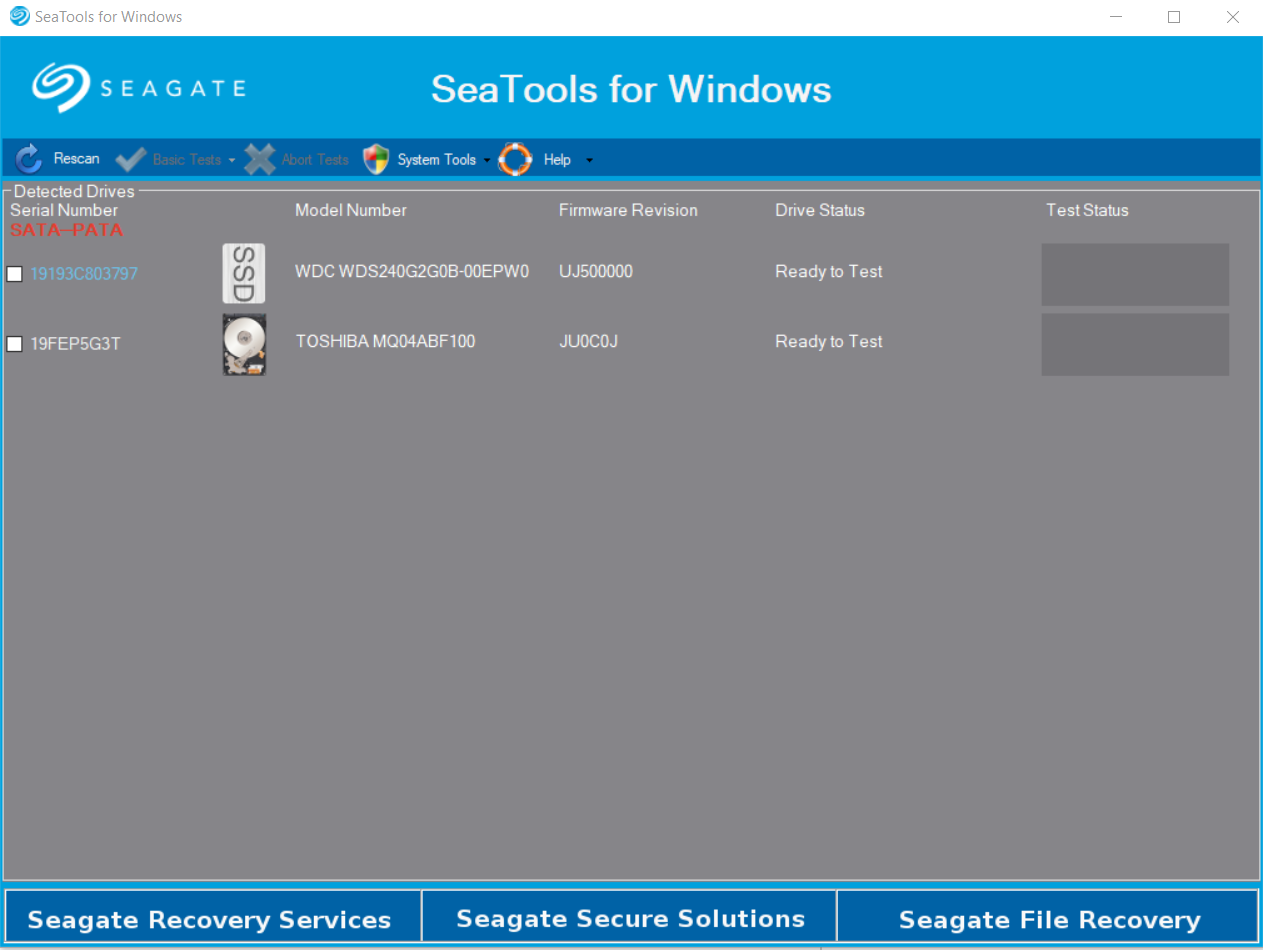Viewport: 1263px width, 950px height.
Task: Click Ready to Test for TOSHIBA drive
Action: coord(829,341)
